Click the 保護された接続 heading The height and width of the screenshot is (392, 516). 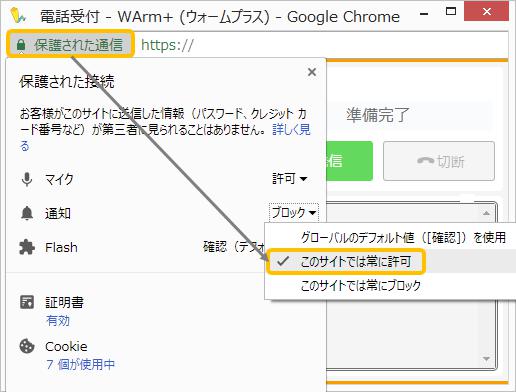click(x=67, y=81)
